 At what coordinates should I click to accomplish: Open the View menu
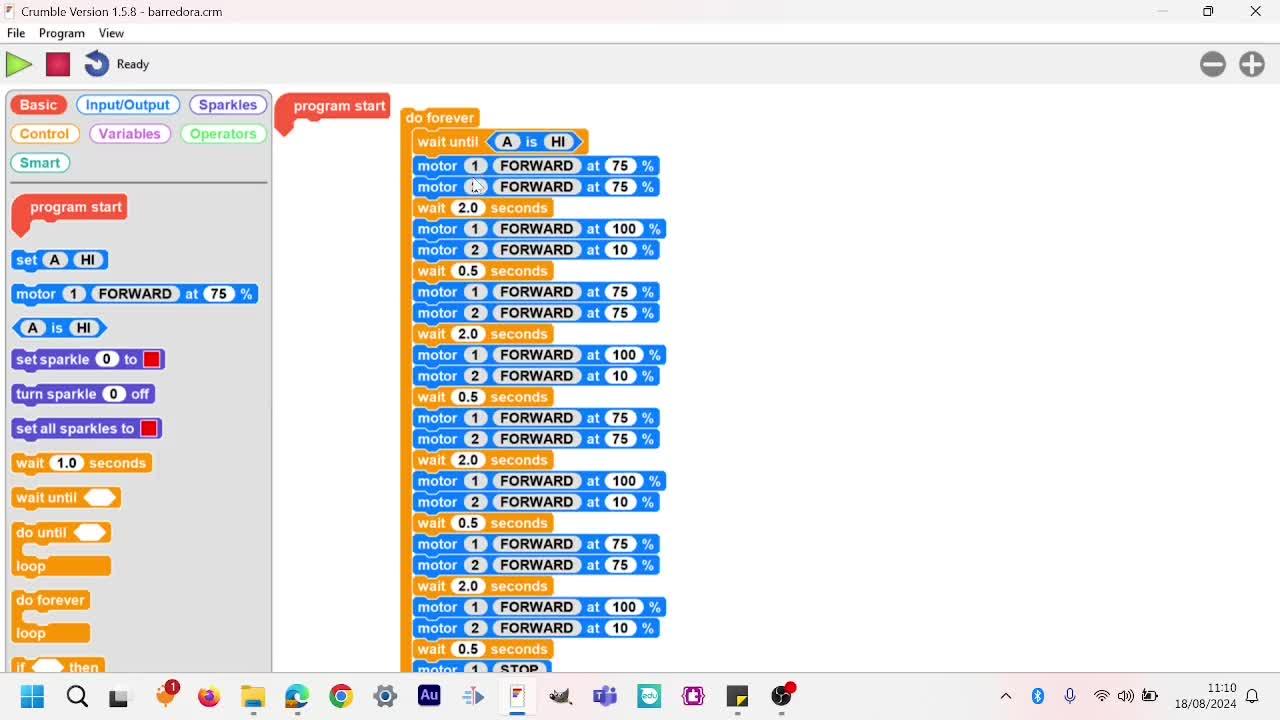111,33
